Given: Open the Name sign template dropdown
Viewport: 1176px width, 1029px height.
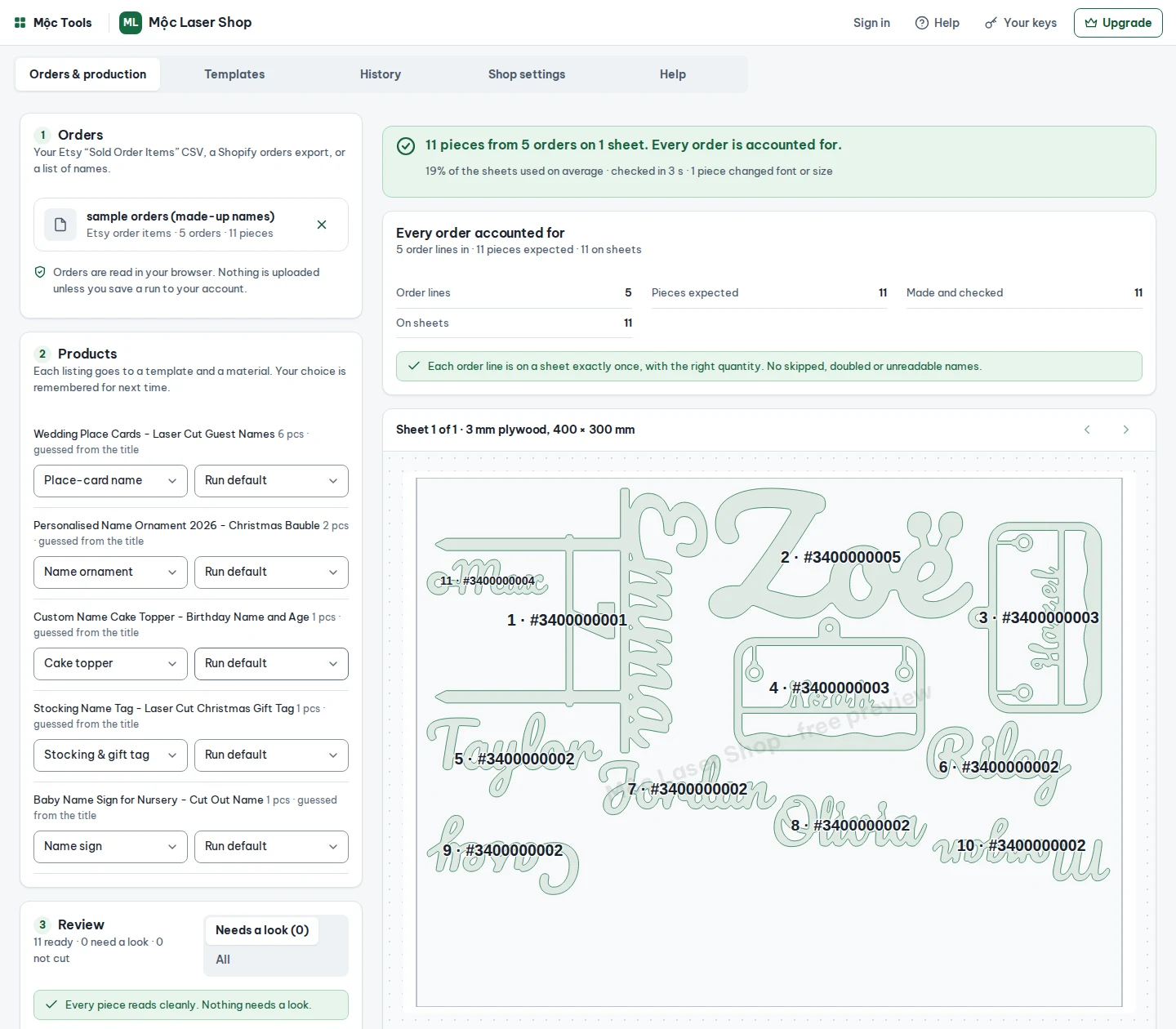Looking at the screenshot, I should tap(110, 847).
